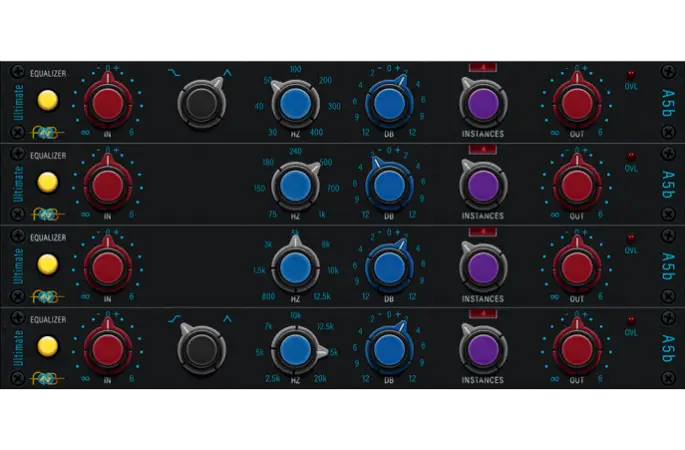Click the red indicator above INSTANCES in the 75–1k band
685x450 pixels.
coord(483,150)
